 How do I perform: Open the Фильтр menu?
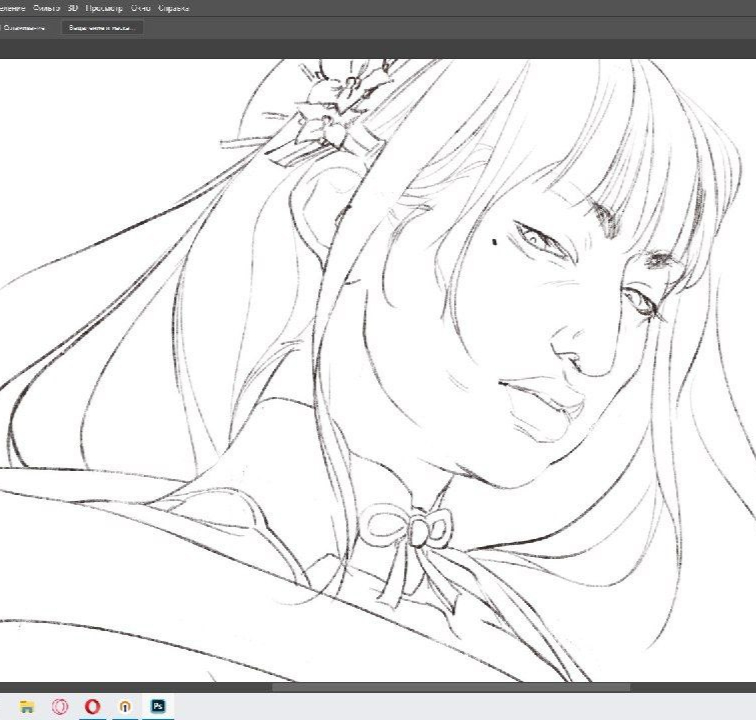tap(46, 8)
